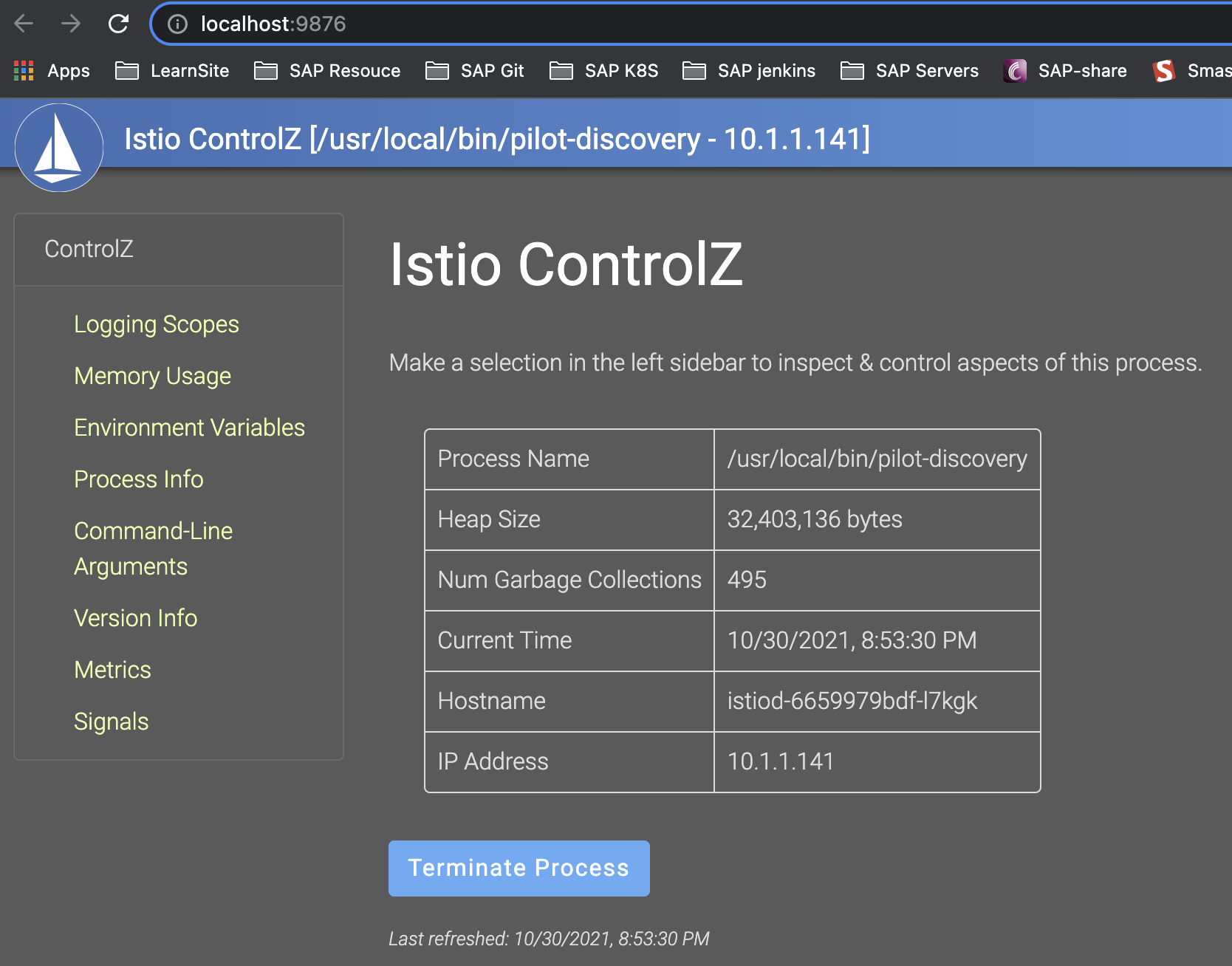1232x966 pixels.
Task: Click the 'Make a selection' instruction text
Action: coord(795,363)
